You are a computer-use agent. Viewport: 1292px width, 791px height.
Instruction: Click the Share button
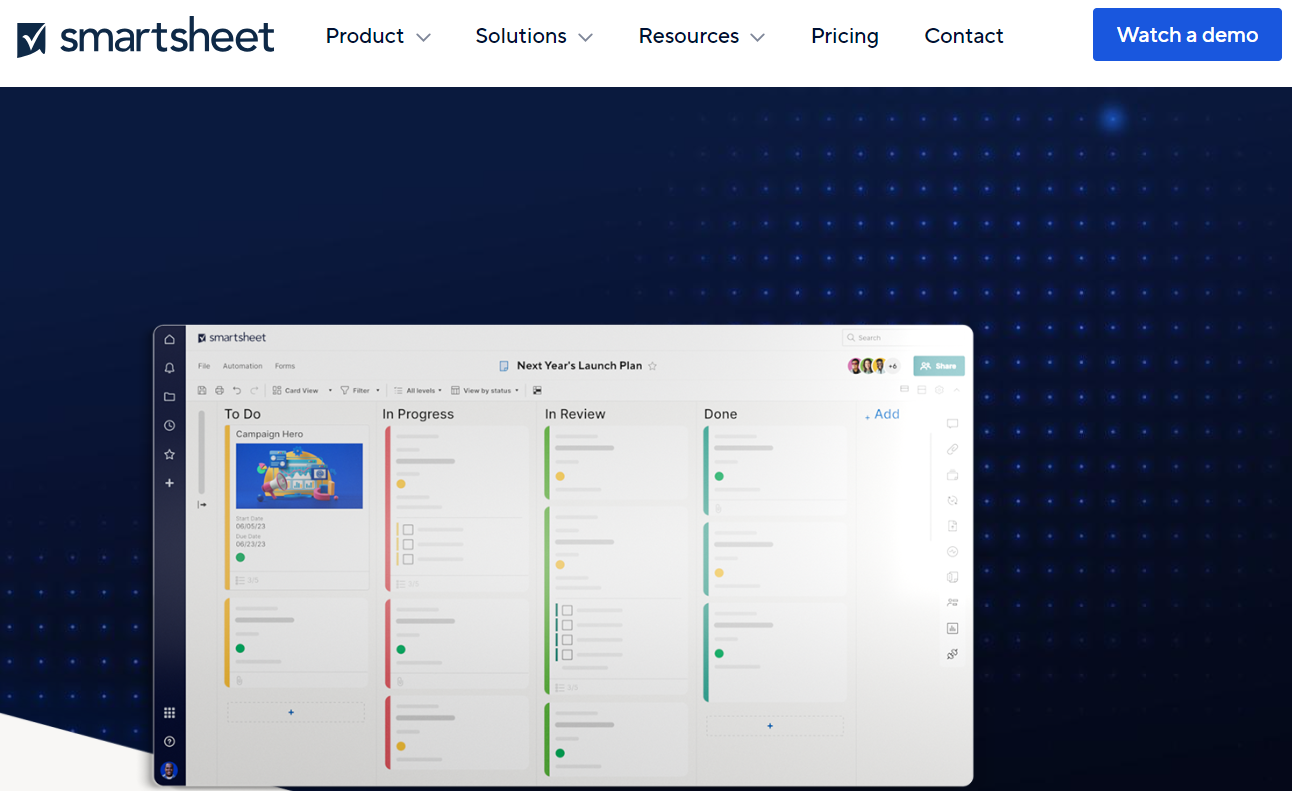[939, 366]
